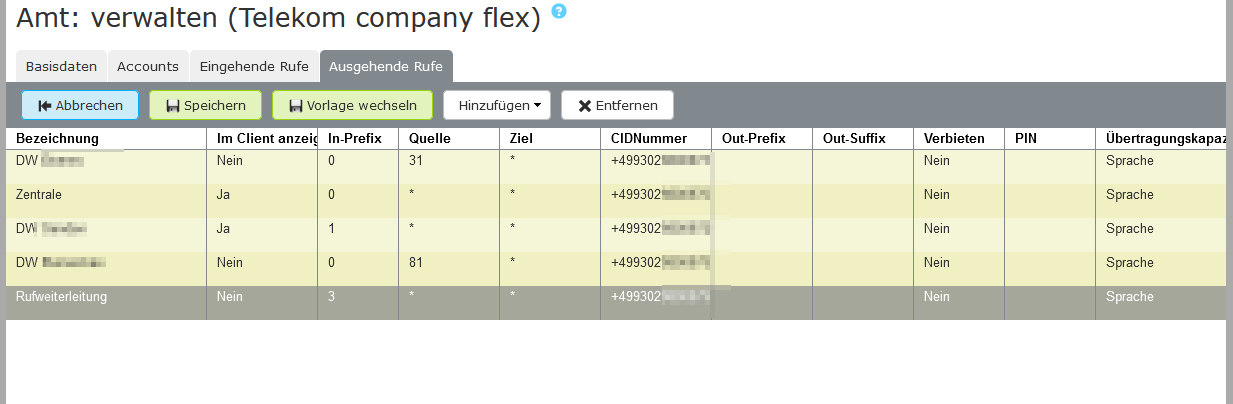The width and height of the screenshot is (1233, 404).
Task: Click the blue help question mark icon
Action: coord(559,11)
